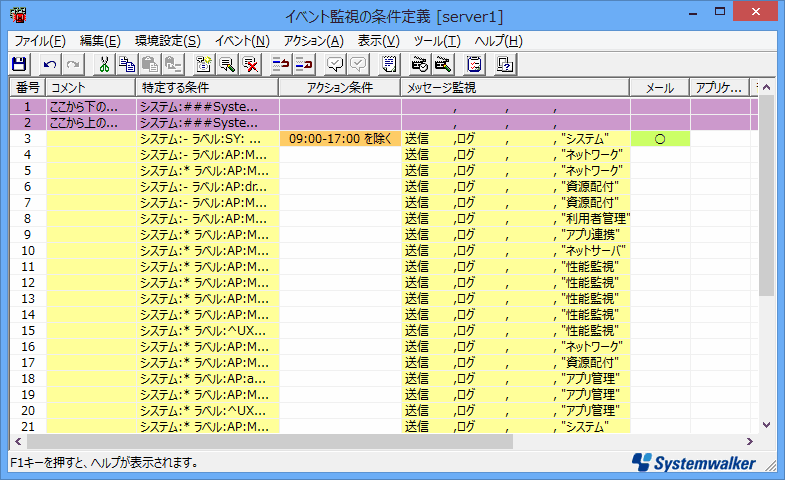Open the ヘルプ(H) menu

(x=498, y=41)
